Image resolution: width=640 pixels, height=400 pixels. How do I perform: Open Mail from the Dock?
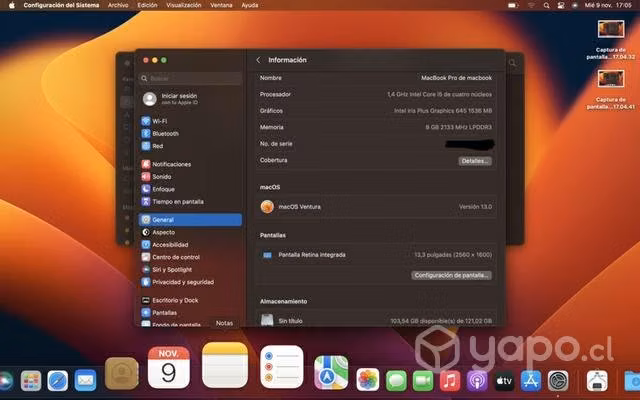tap(85, 381)
